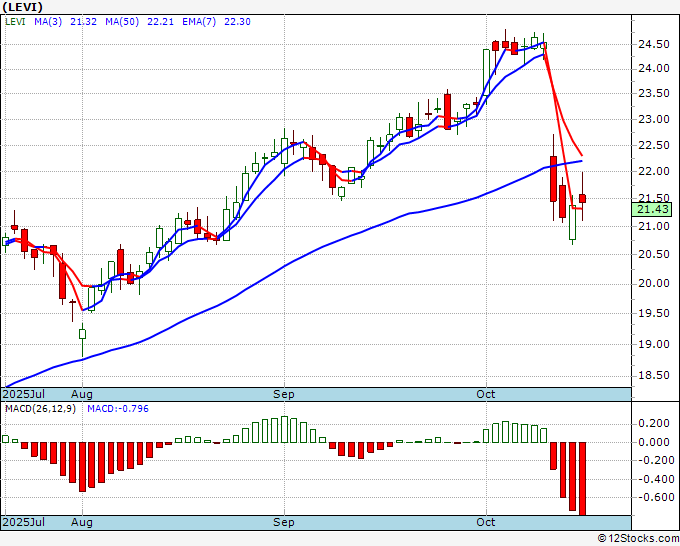Screen dimensions: 680x546
Task: Click the EMA(7) legend label
Action: (x=199, y=22)
